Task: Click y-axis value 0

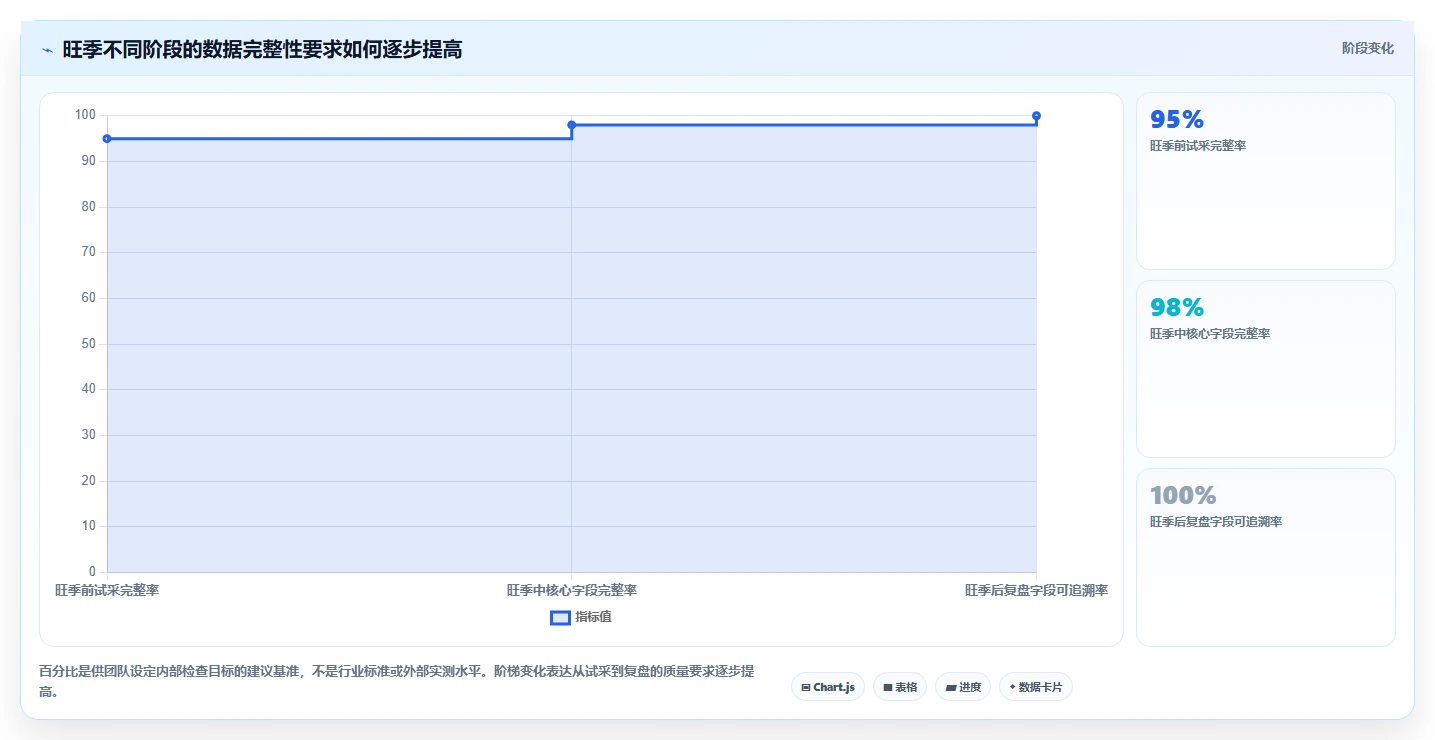Action: coord(92,572)
